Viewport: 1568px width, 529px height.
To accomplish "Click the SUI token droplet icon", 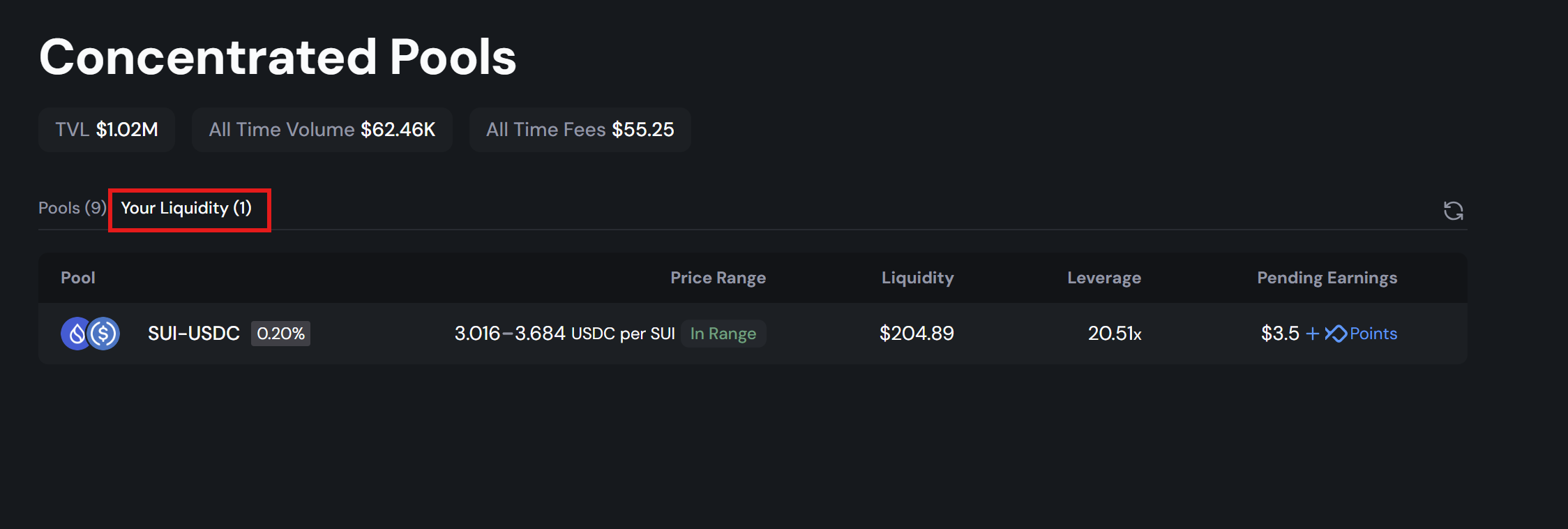I will click(75, 334).
